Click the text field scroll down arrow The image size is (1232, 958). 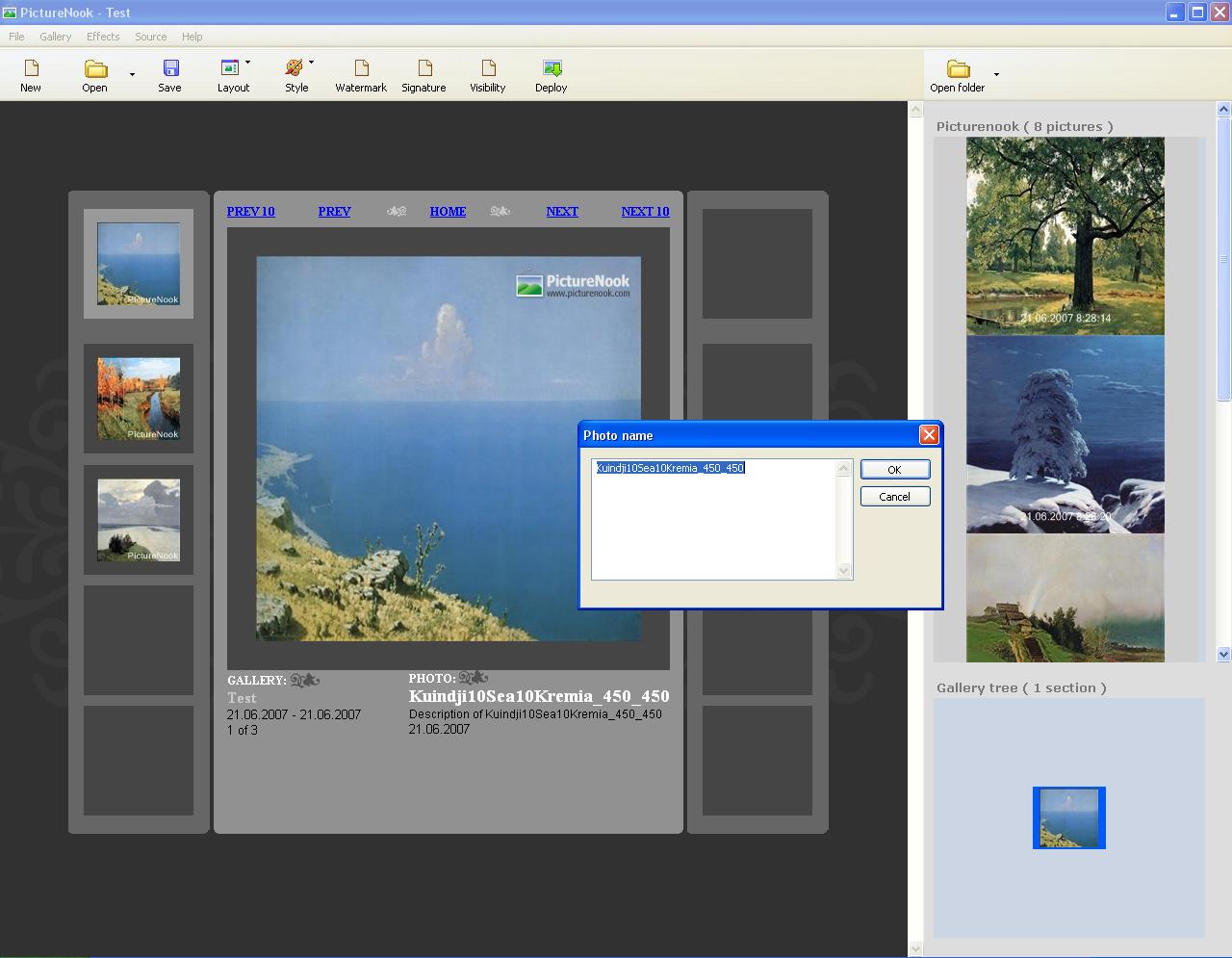(844, 571)
